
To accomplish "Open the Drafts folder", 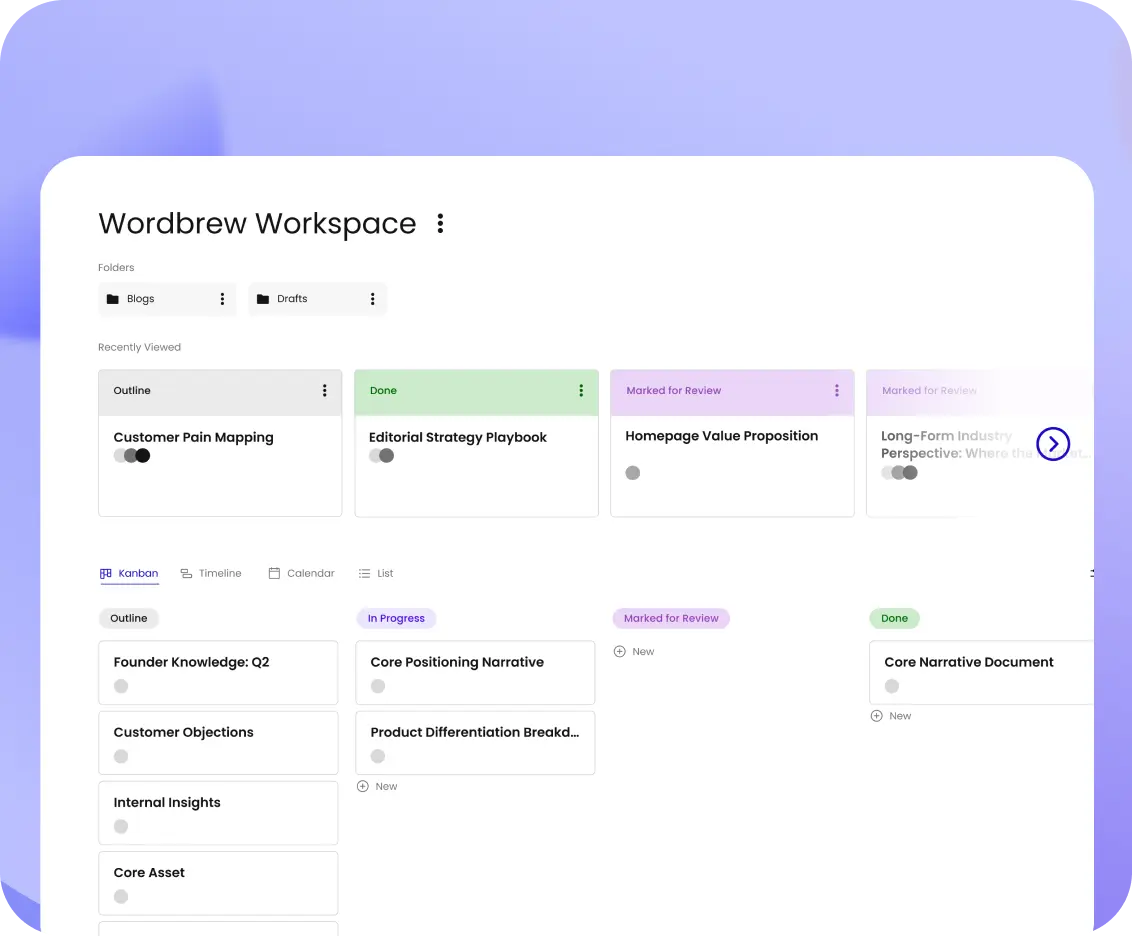I will pyautogui.click(x=292, y=299).
